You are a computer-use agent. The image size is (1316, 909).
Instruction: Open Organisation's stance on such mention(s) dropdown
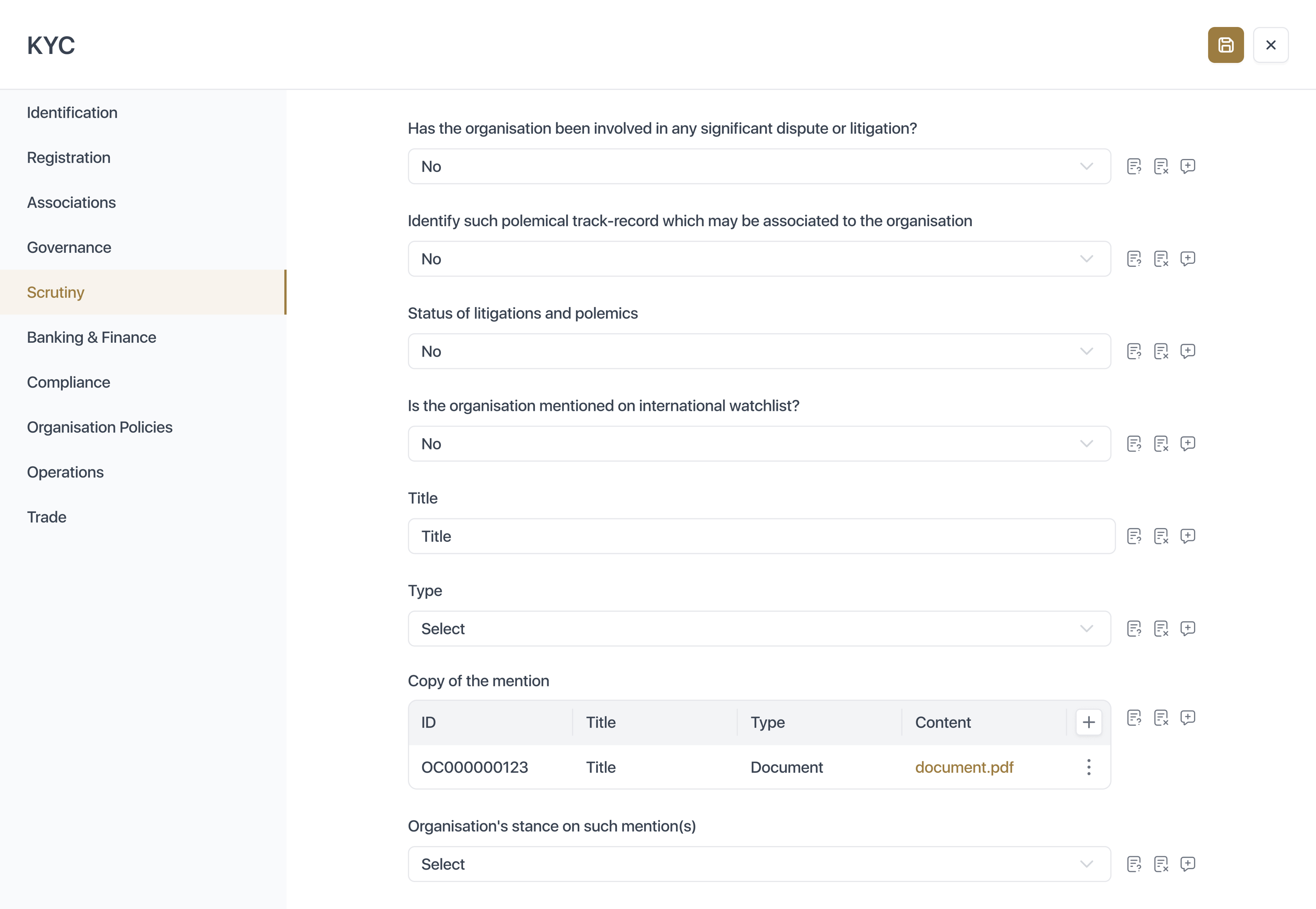759,864
